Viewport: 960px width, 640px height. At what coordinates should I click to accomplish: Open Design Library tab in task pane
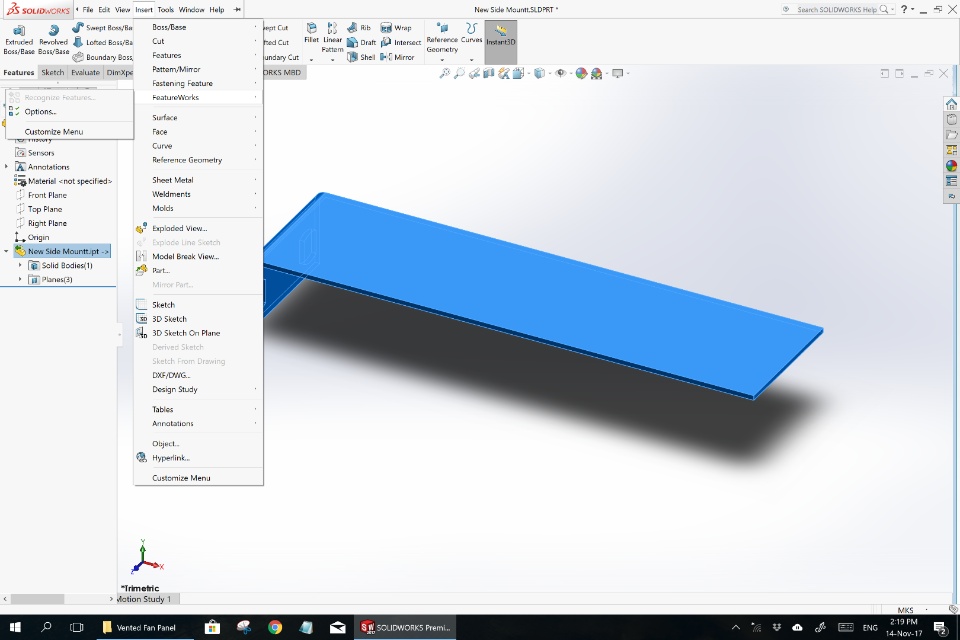point(951,119)
